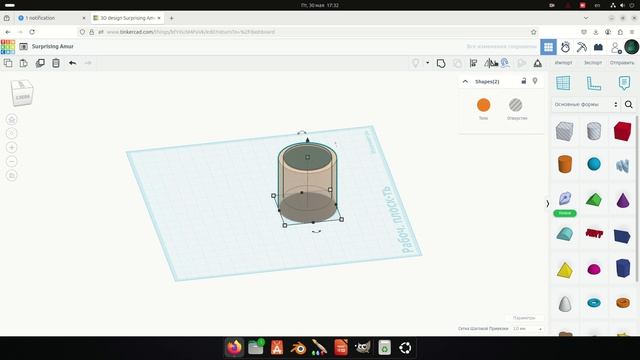Collapse the Shapes(2) inspector panel
The height and width of the screenshot is (360, 640).
click(465, 82)
